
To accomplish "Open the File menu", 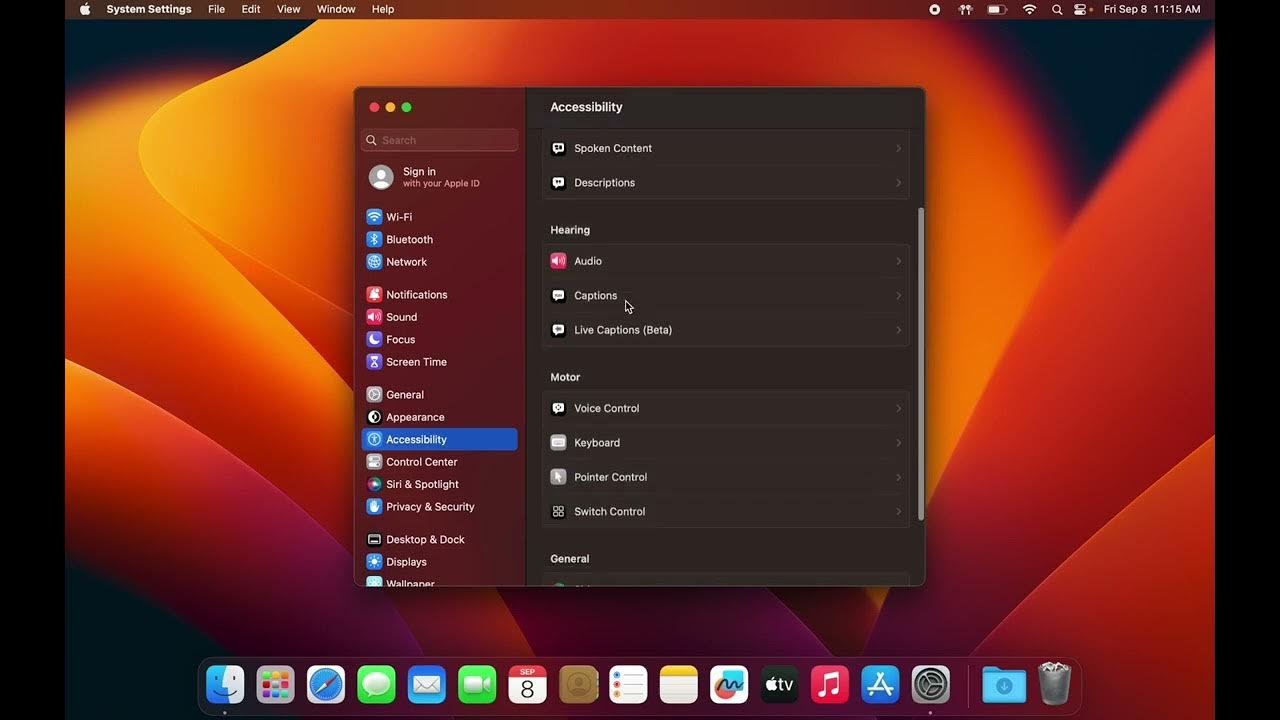I will 216,9.
